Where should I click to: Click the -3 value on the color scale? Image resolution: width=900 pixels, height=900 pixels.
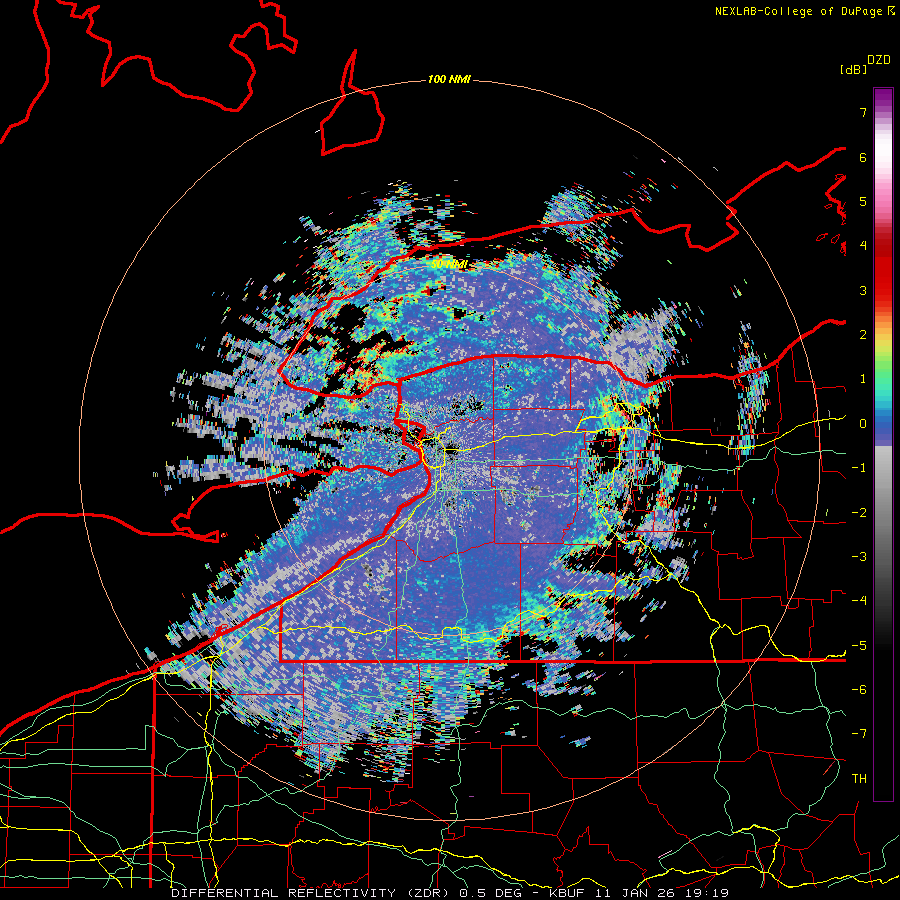tap(859, 557)
